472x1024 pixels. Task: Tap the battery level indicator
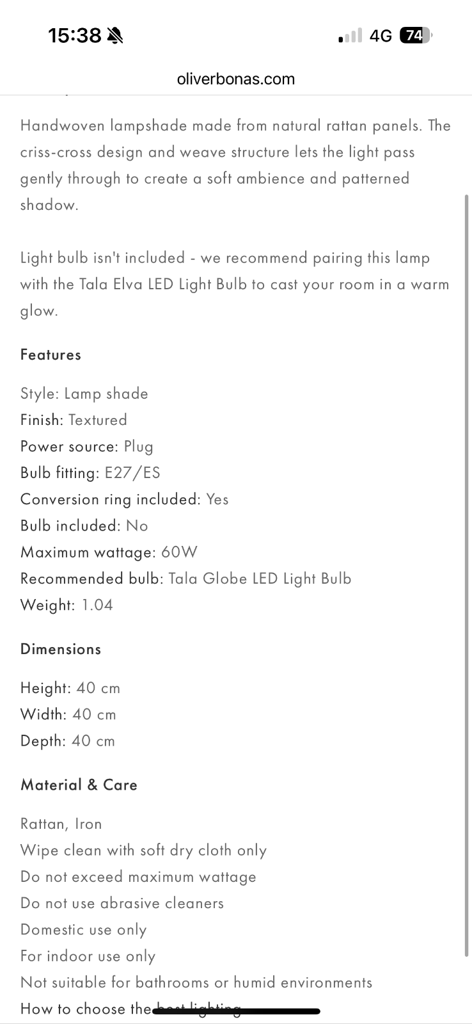click(417, 35)
